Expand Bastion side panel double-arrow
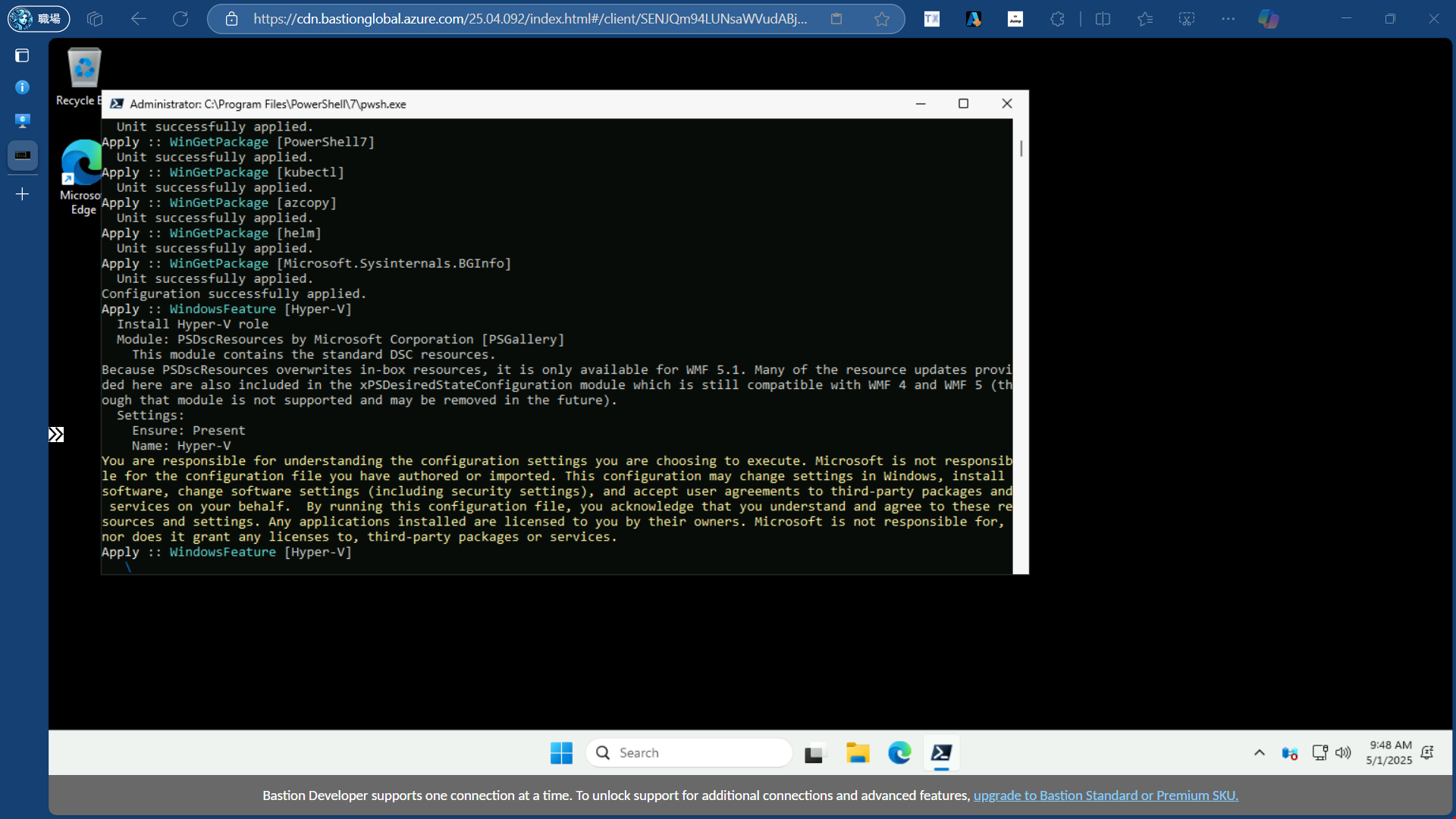 pyautogui.click(x=56, y=435)
